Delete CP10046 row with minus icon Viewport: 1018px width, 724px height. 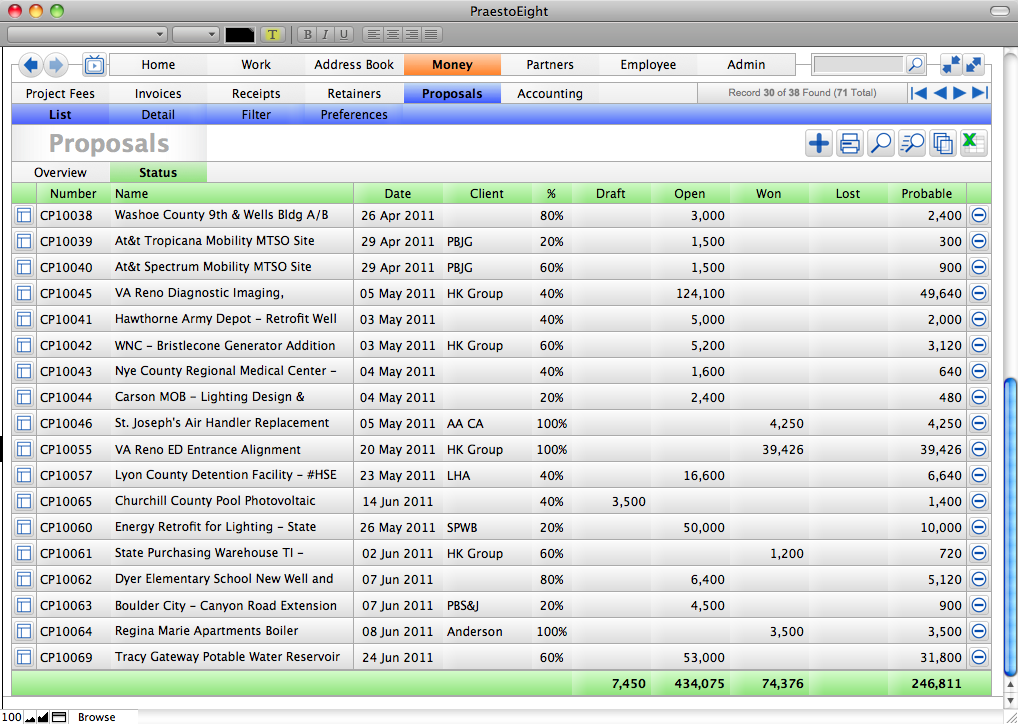[x=979, y=423]
